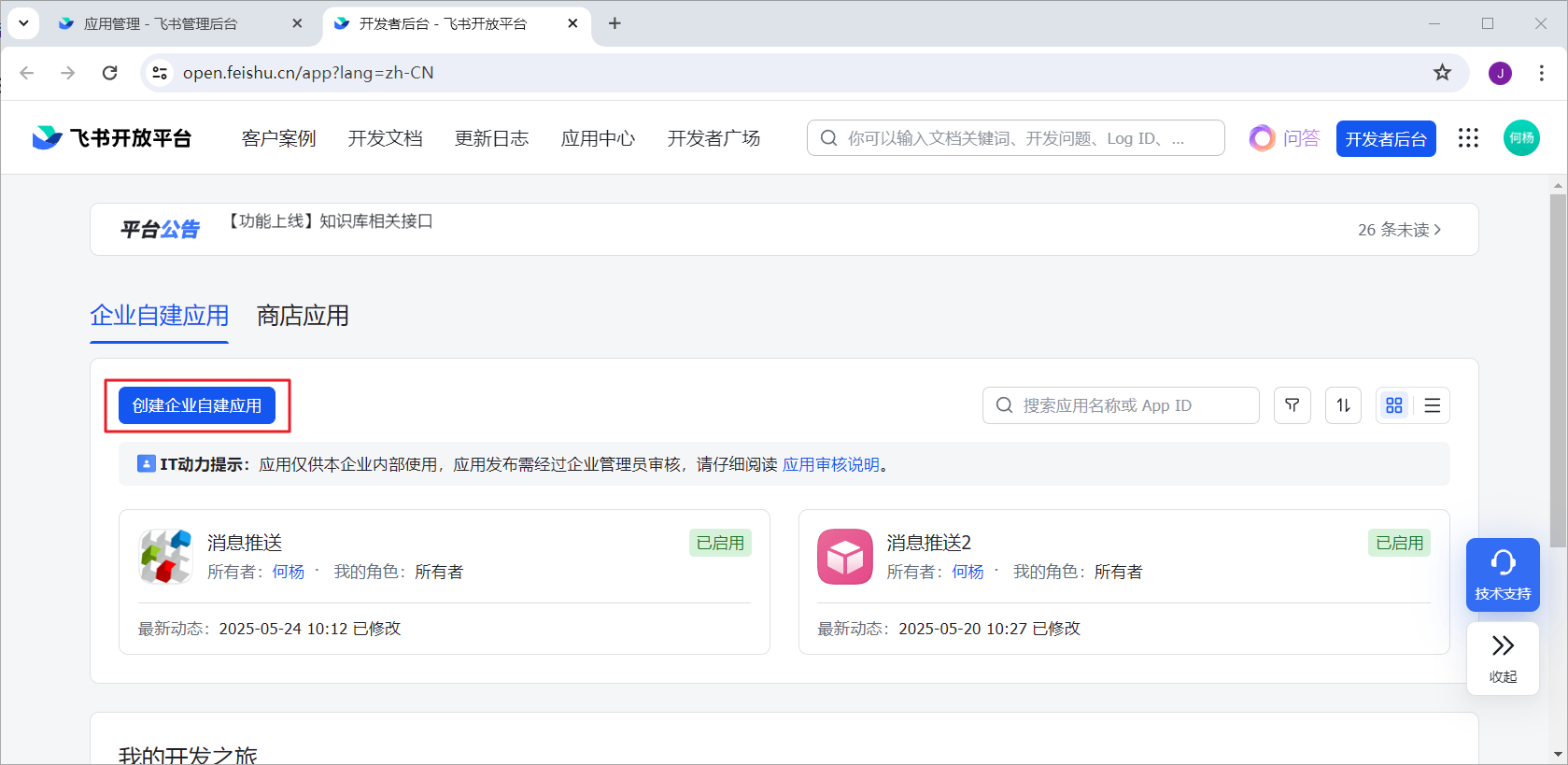This screenshot has width=1568, height=765.
Task: Click the sort order icon
Action: click(1343, 405)
